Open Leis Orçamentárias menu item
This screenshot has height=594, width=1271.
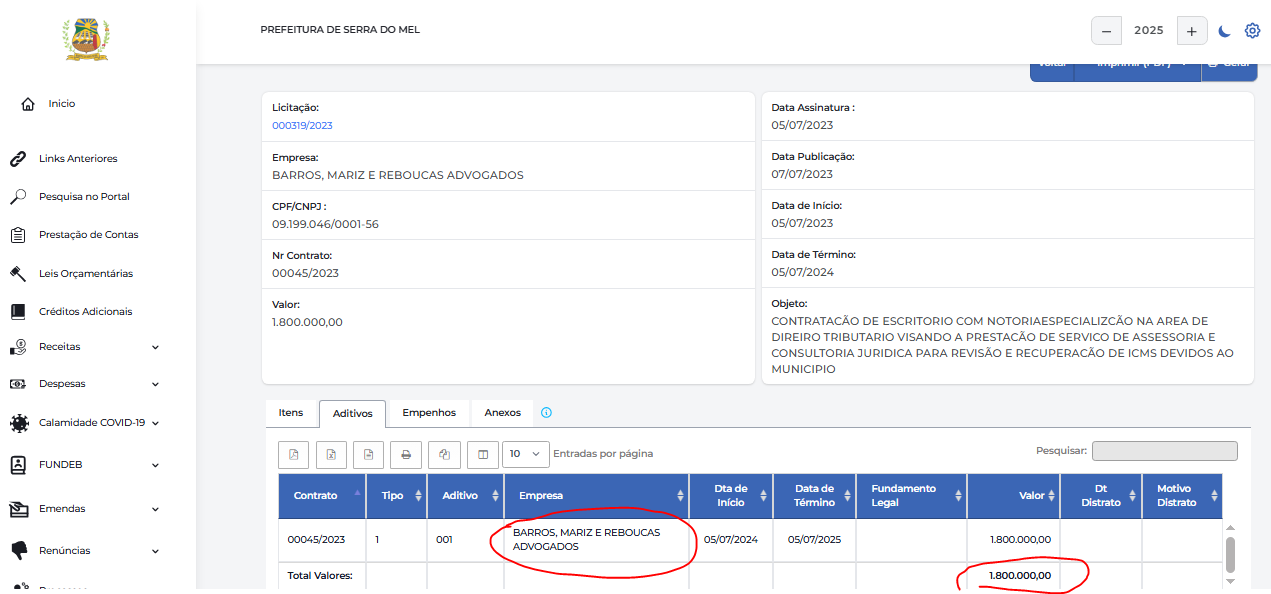point(86,274)
